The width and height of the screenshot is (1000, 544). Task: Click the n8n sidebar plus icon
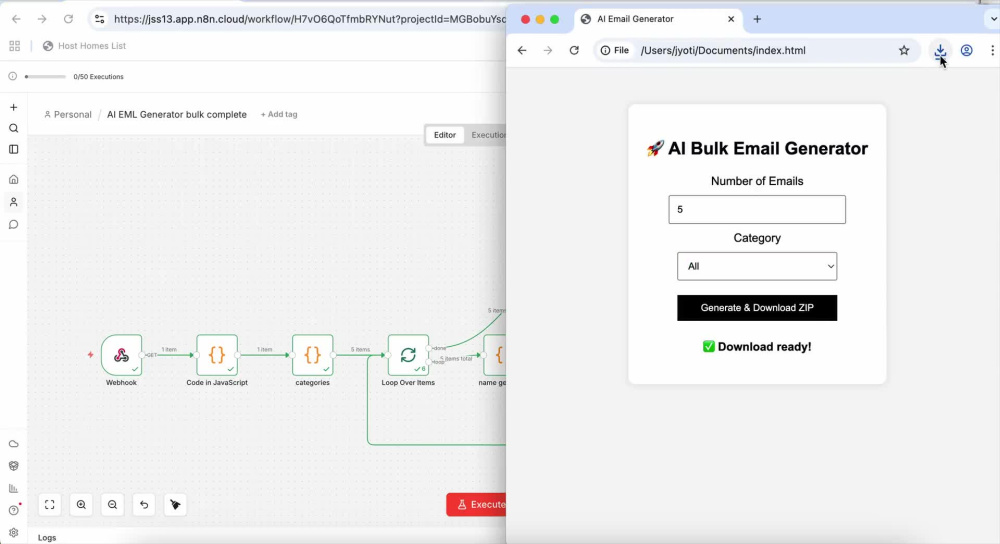13,107
